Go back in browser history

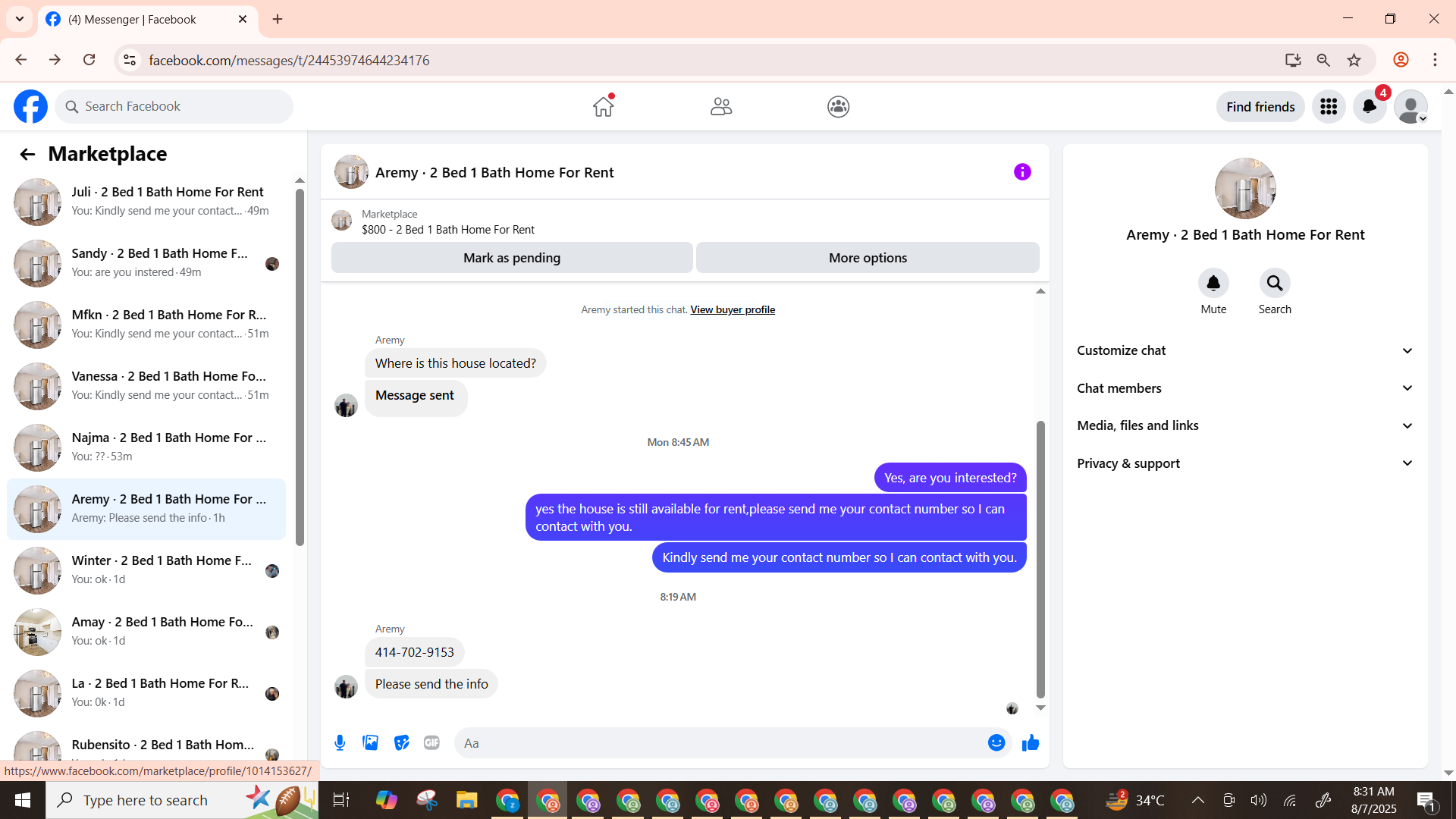[x=21, y=60]
